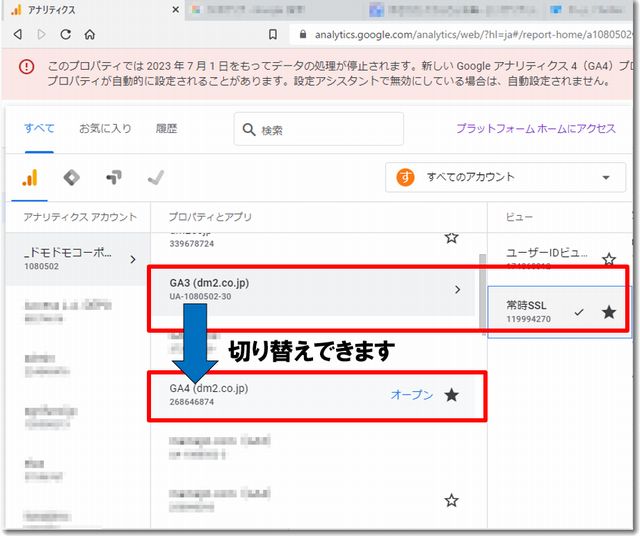Switch to the すべて tab
Screen dimensions: 640x536
[39, 128]
